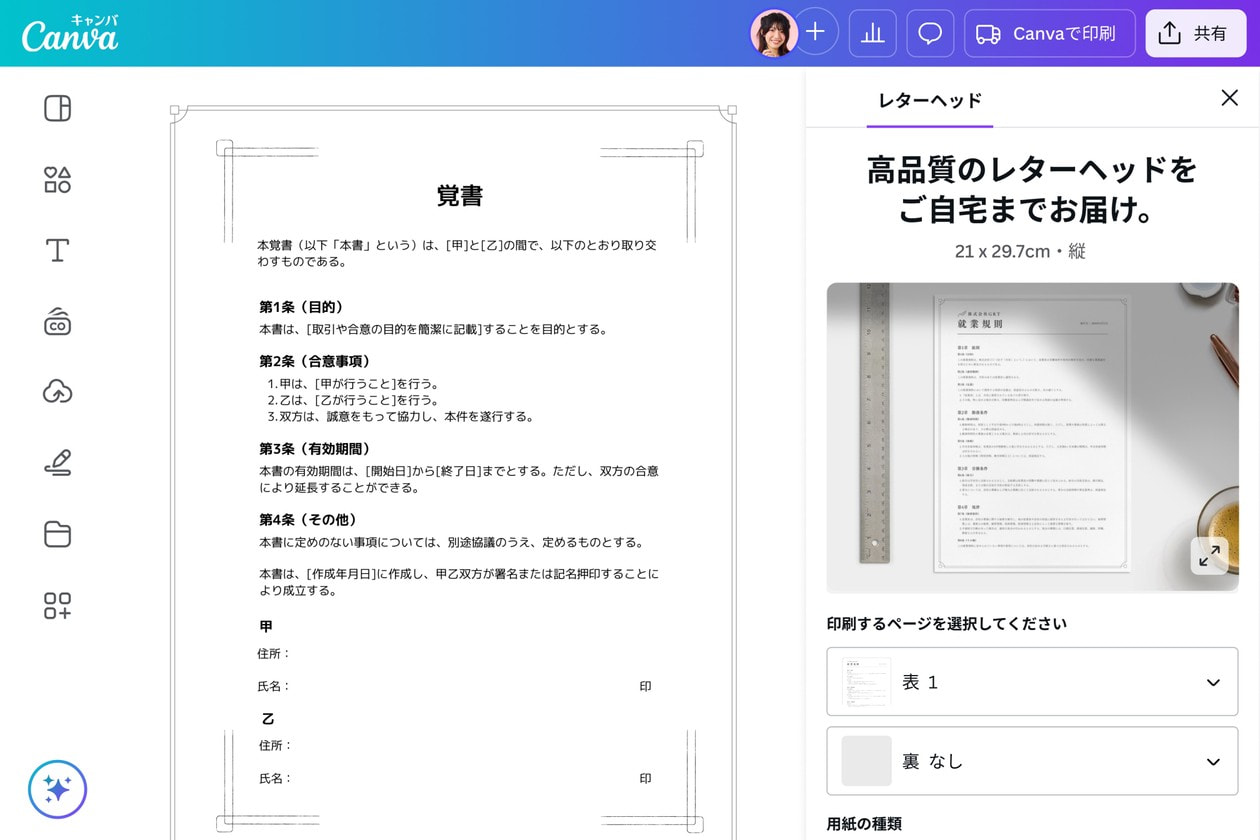
Task: Open the Uploads panel via cloud icon
Action: [x=57, y=392]
